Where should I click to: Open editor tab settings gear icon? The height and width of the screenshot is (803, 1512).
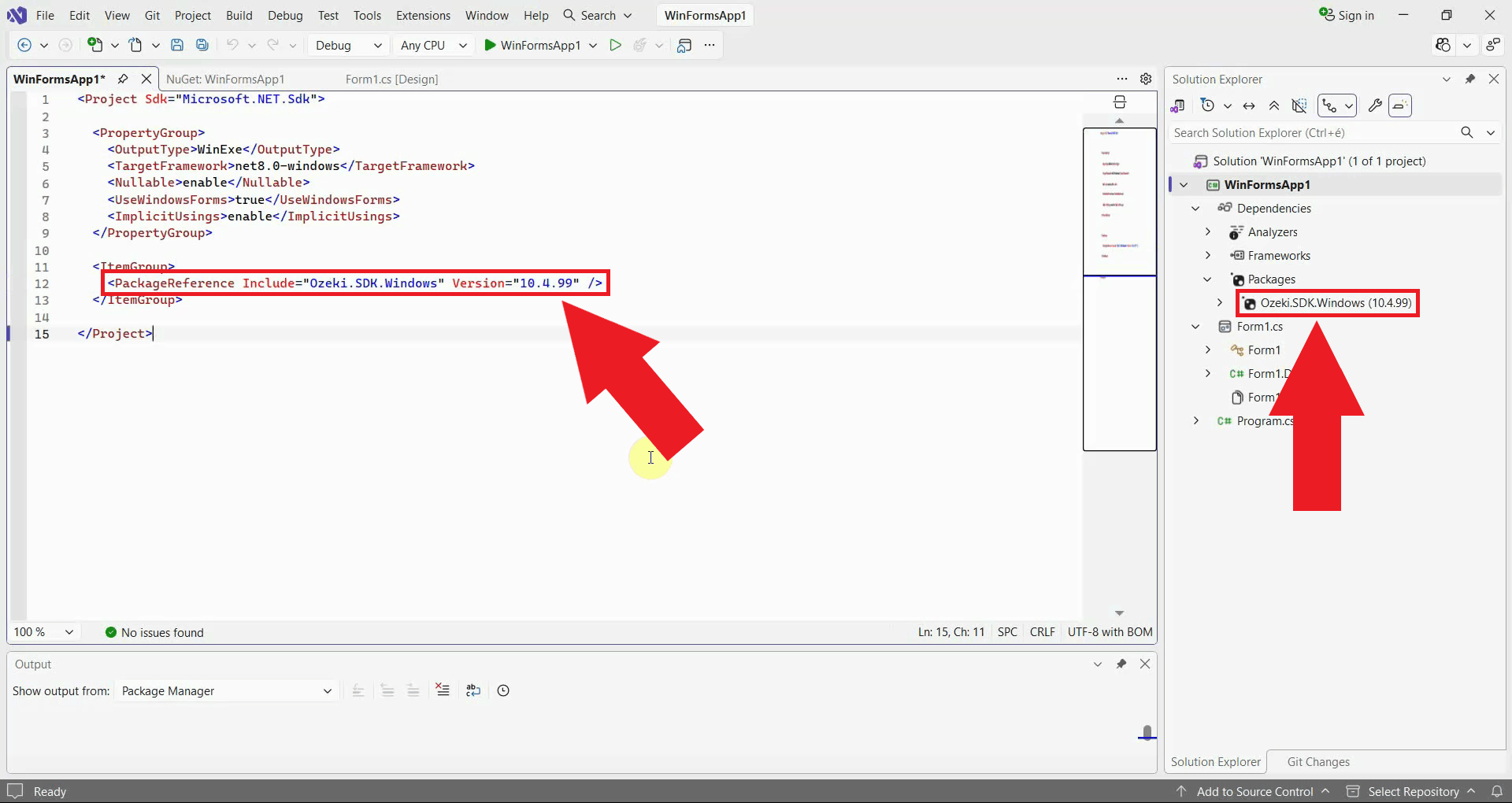pyautogui.click(x=1146, y=79)
